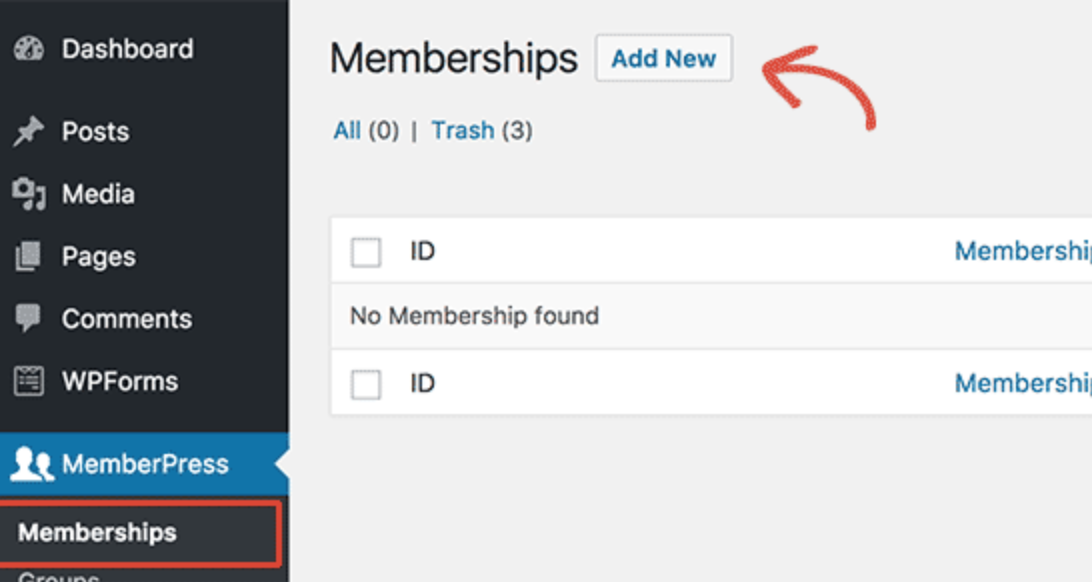The image size is (1092, 582).
Task: Click the ID column header label
Action: coord(422,251)
